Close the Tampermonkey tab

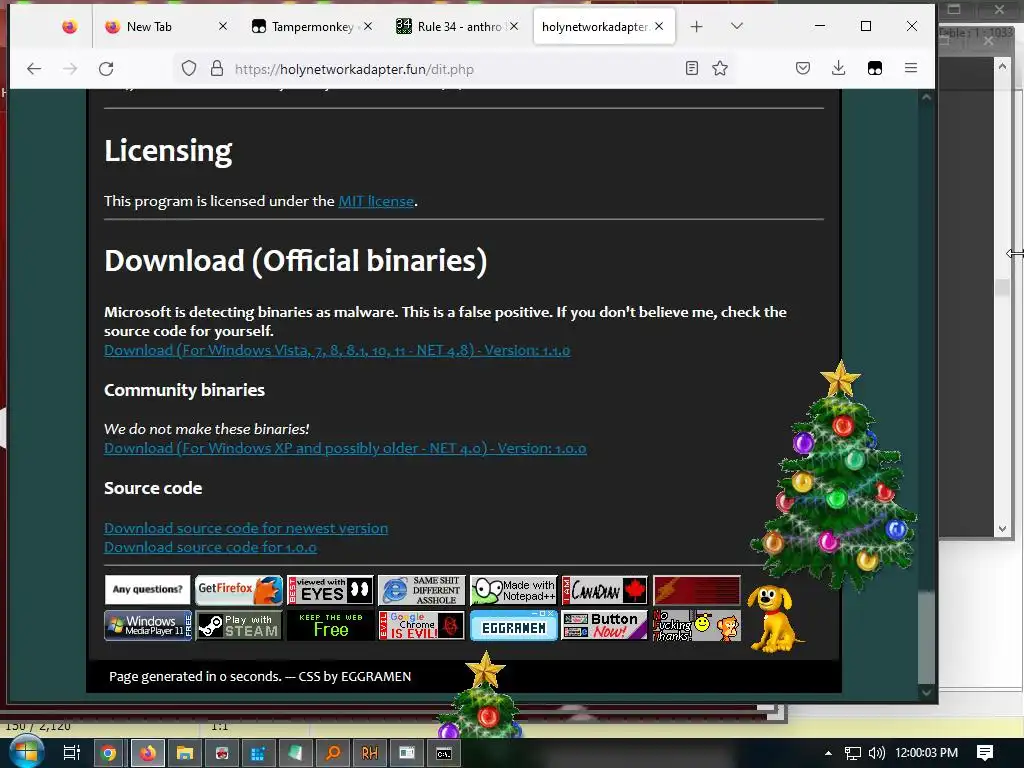coord(368,26)
